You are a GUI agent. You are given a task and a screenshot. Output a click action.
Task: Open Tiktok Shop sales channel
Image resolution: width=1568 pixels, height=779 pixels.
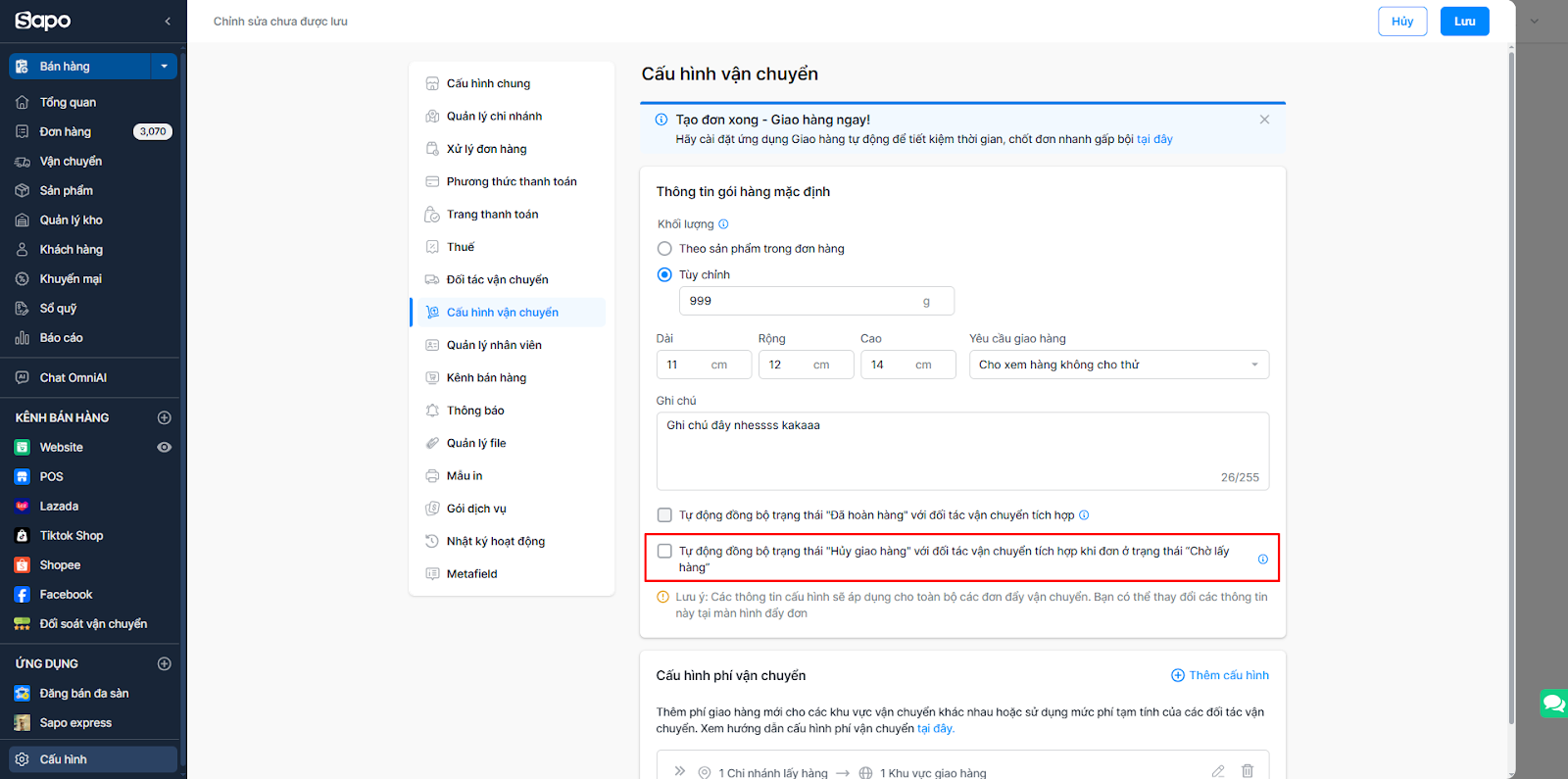[71, 536]
